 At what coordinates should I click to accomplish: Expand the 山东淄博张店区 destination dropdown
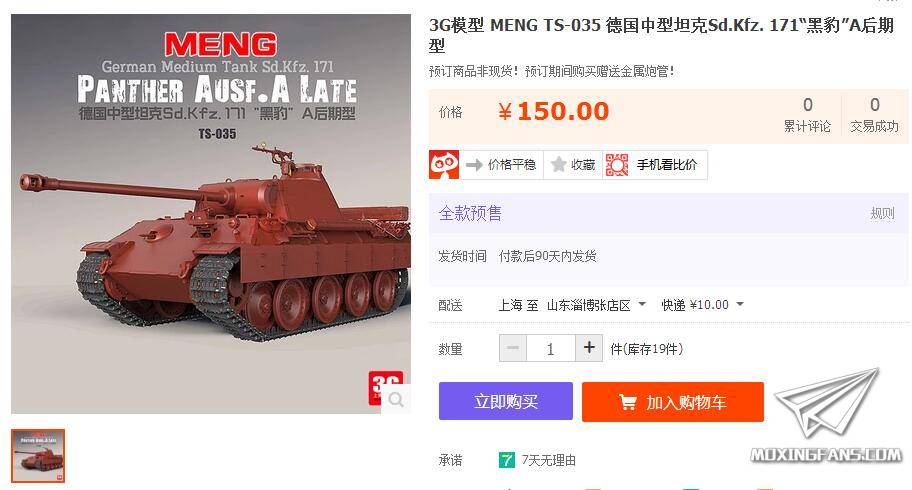click(642, 304)
